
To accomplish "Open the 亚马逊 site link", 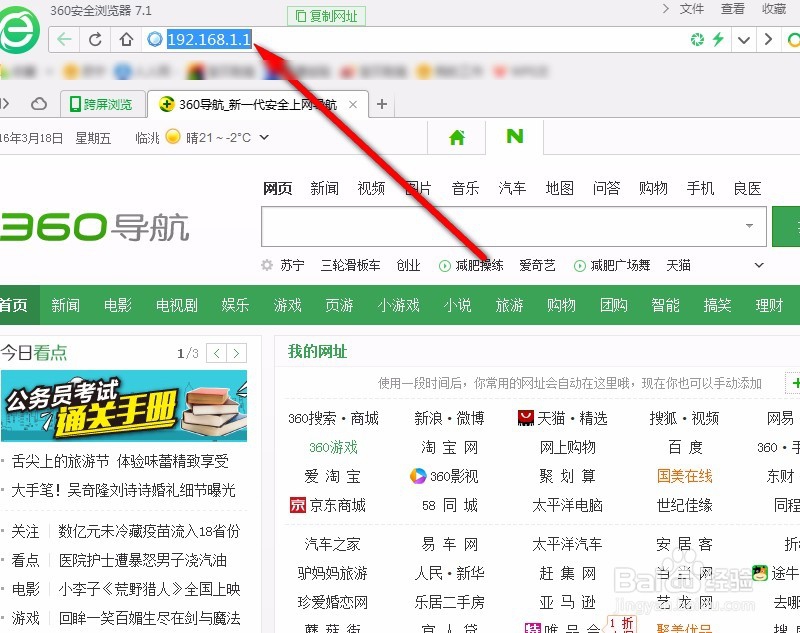I will pos(567,602).
